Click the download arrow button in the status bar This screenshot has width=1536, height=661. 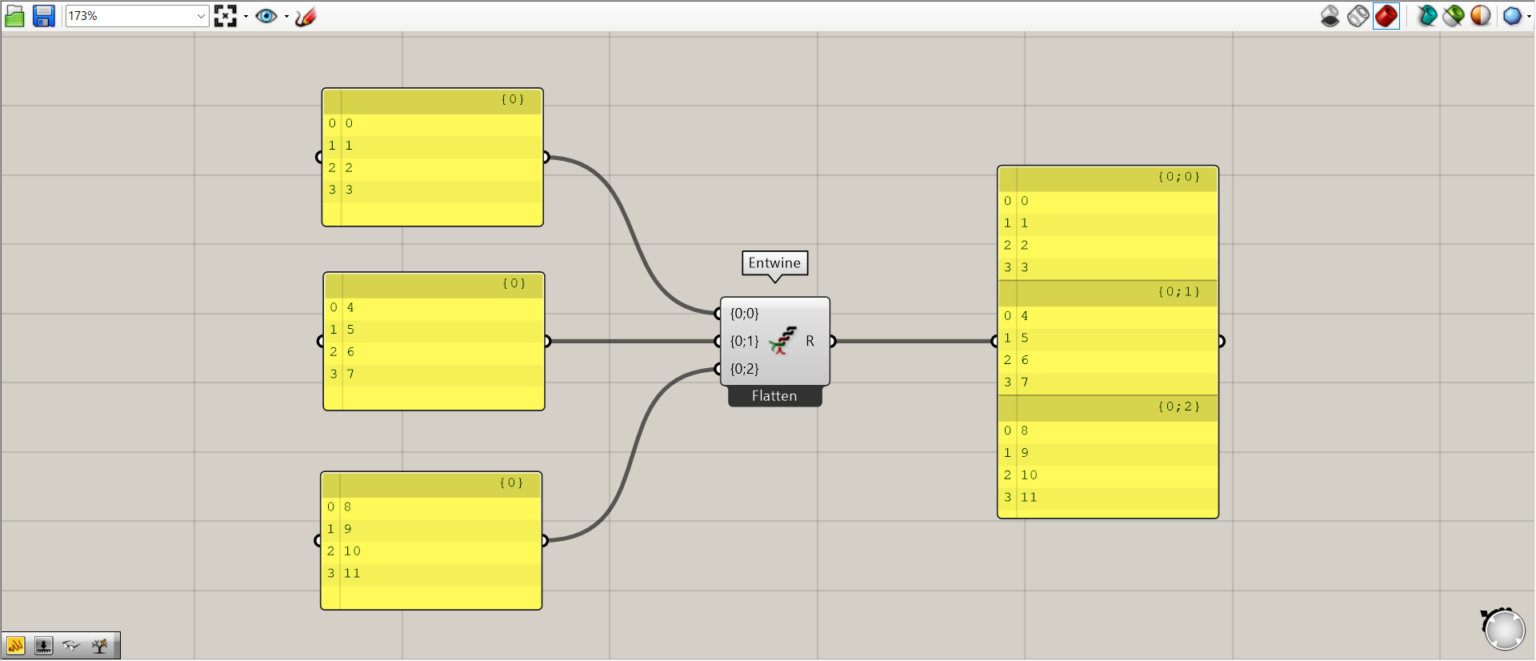pos(43,645)
